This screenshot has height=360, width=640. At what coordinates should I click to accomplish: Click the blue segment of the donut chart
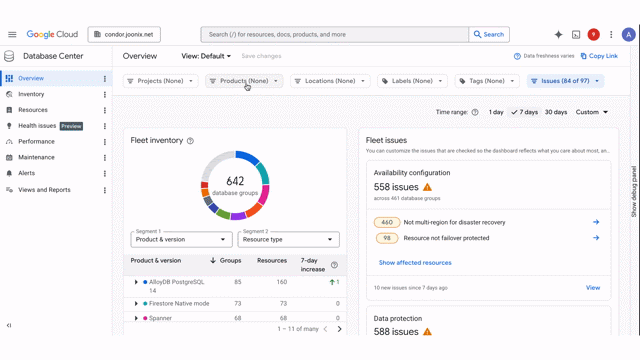(247, 158)
